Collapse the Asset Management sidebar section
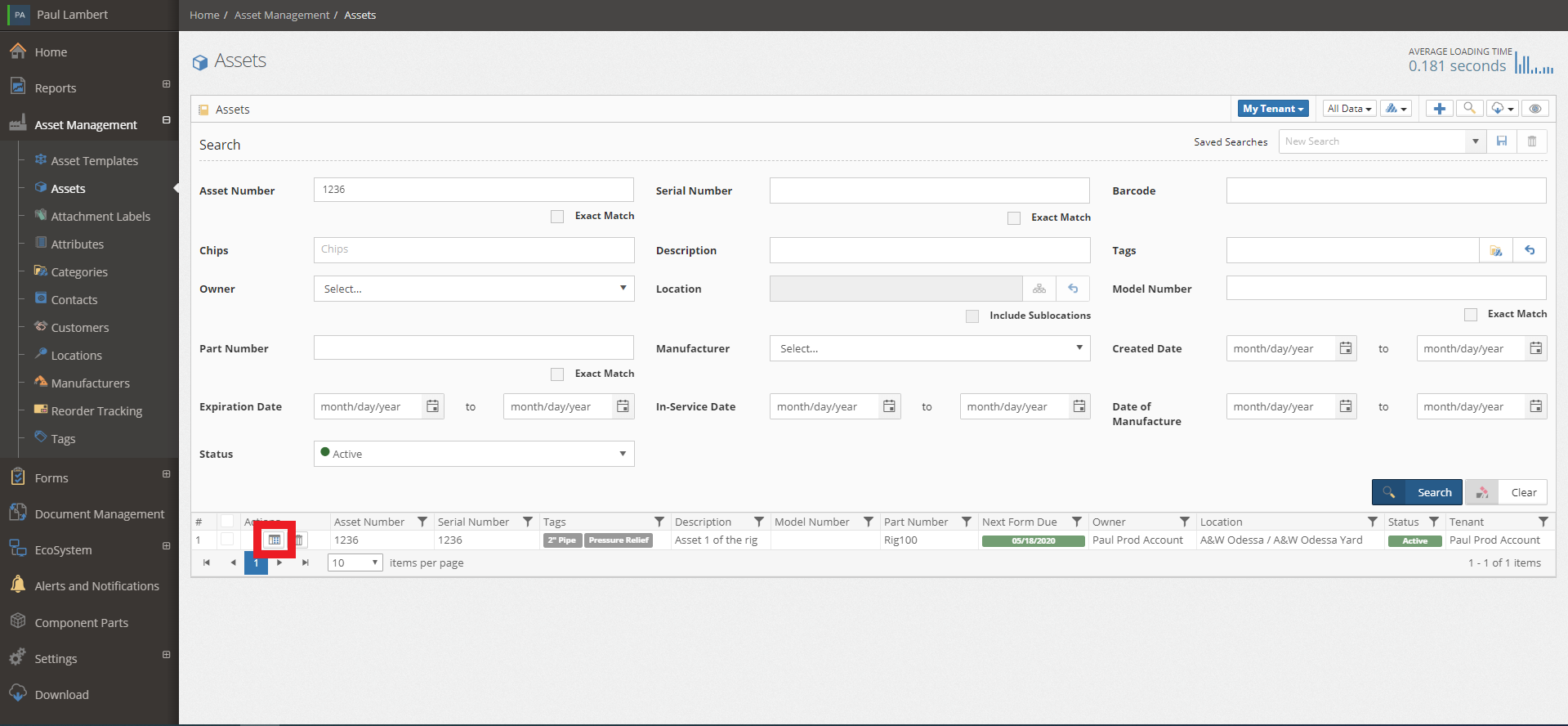 166,120
